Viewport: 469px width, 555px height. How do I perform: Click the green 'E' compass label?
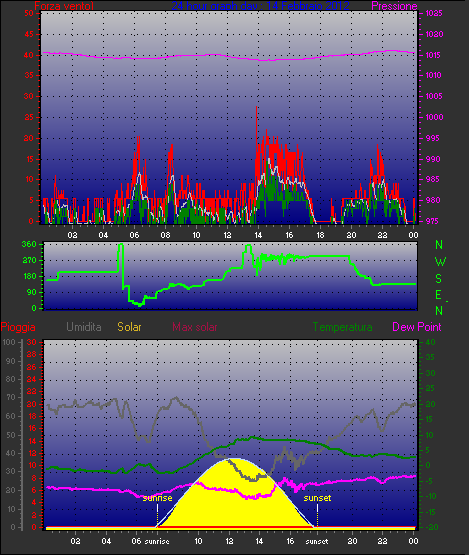[439, 294]
